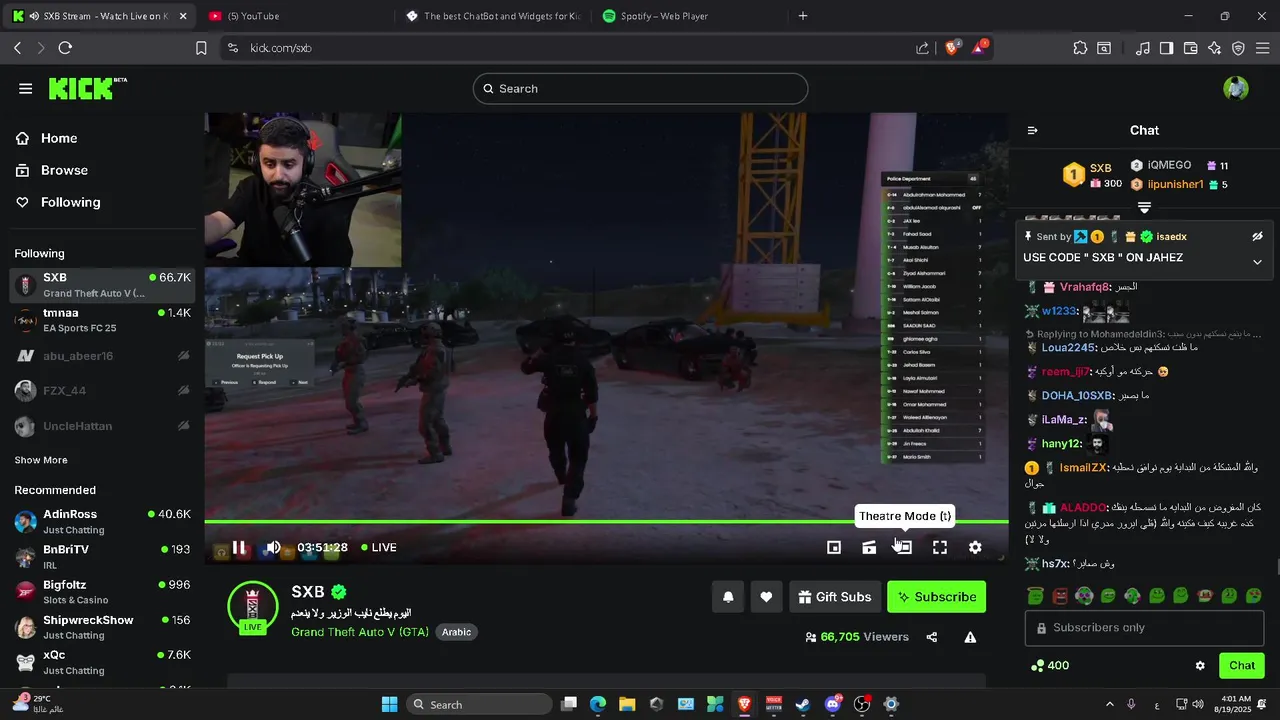Viewport: 1280px width, 720px height.
Task: Toggle notifications bell for SXB
Action: point(728,597)
